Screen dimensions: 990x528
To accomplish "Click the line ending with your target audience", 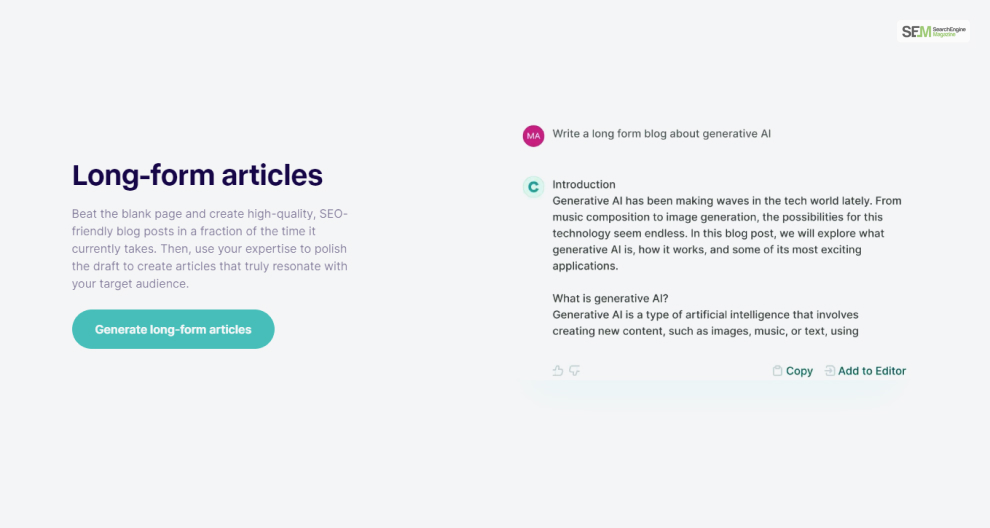I will (x=130, y=284).
